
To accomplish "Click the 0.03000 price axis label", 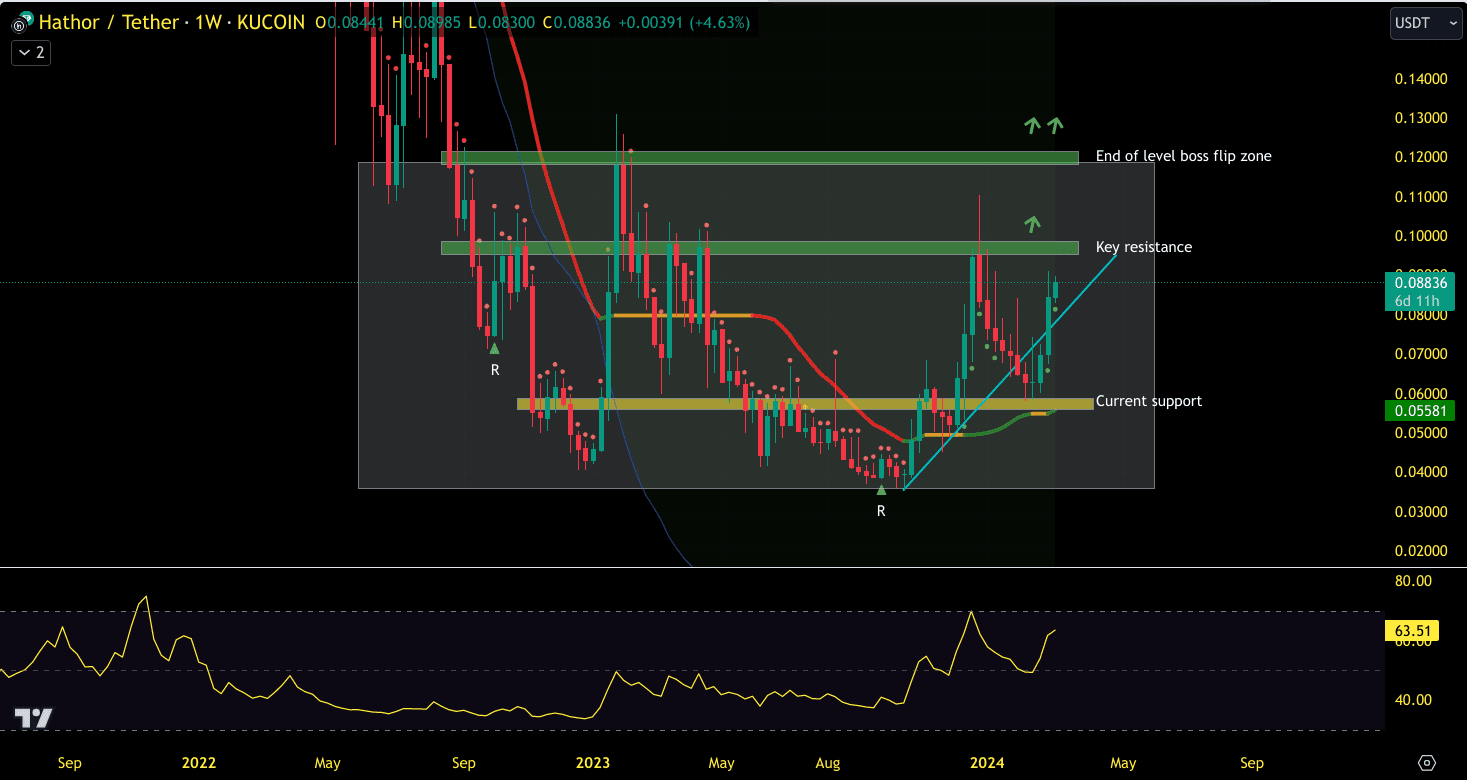I will [1421, 512].
